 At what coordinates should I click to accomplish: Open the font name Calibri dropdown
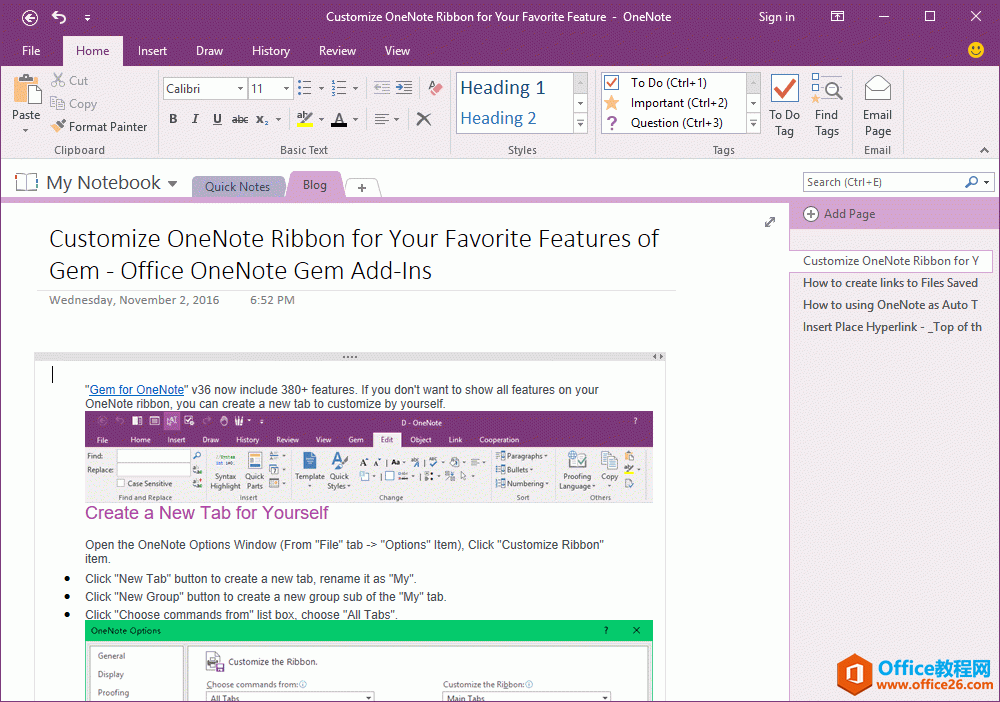240,89
